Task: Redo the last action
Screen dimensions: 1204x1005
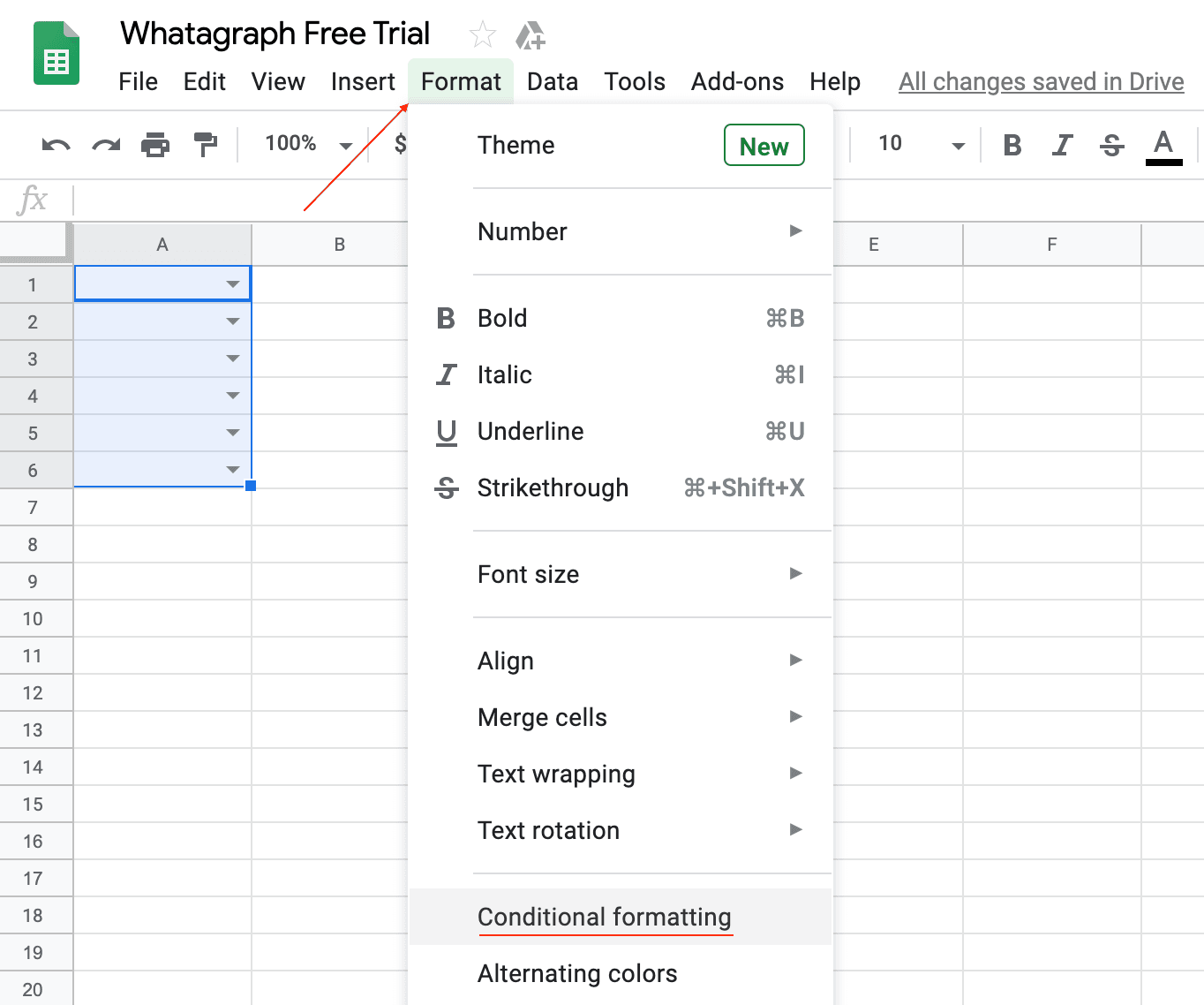Action: click(x=105, y=145)
